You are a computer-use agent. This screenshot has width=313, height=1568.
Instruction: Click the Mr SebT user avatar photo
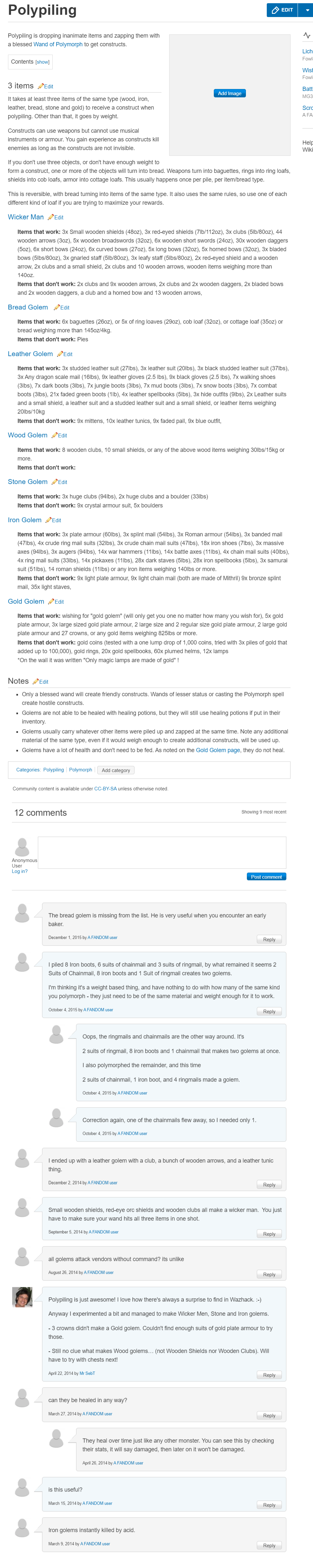[22, 1297]
